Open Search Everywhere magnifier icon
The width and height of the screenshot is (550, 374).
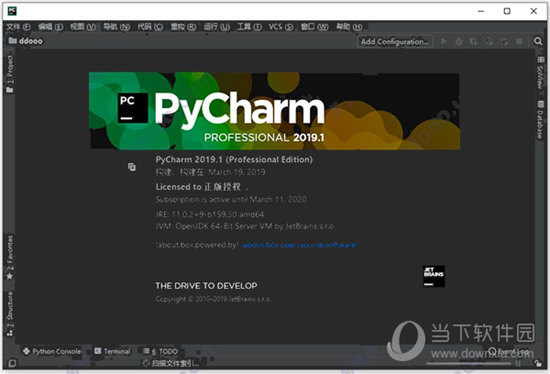[x=538, y=41]
